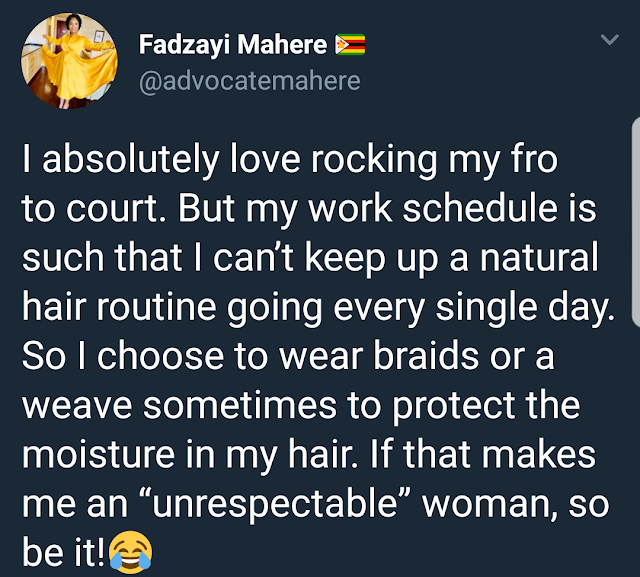Expand the tweet options chevron

[x=610, y=39]
